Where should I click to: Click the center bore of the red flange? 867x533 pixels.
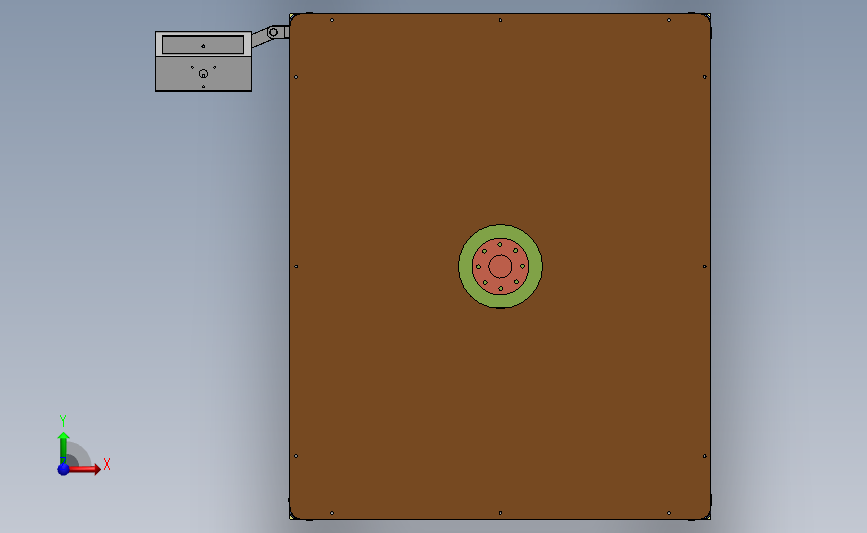(x=500, y=266)
